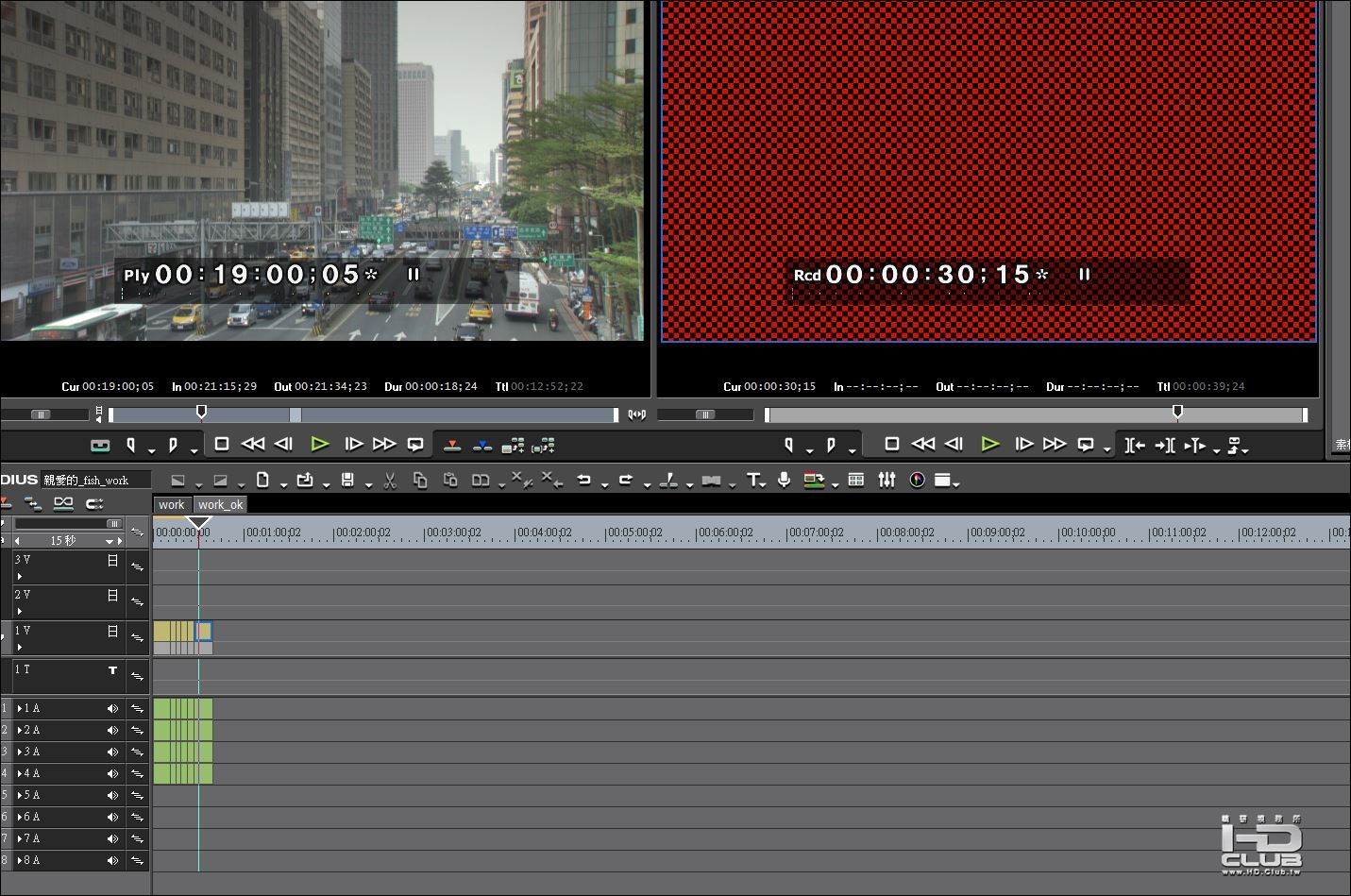Open Recorder loop playback dropdown arrow
This screenshot has height=896, width=1351.
[1106, 450]
